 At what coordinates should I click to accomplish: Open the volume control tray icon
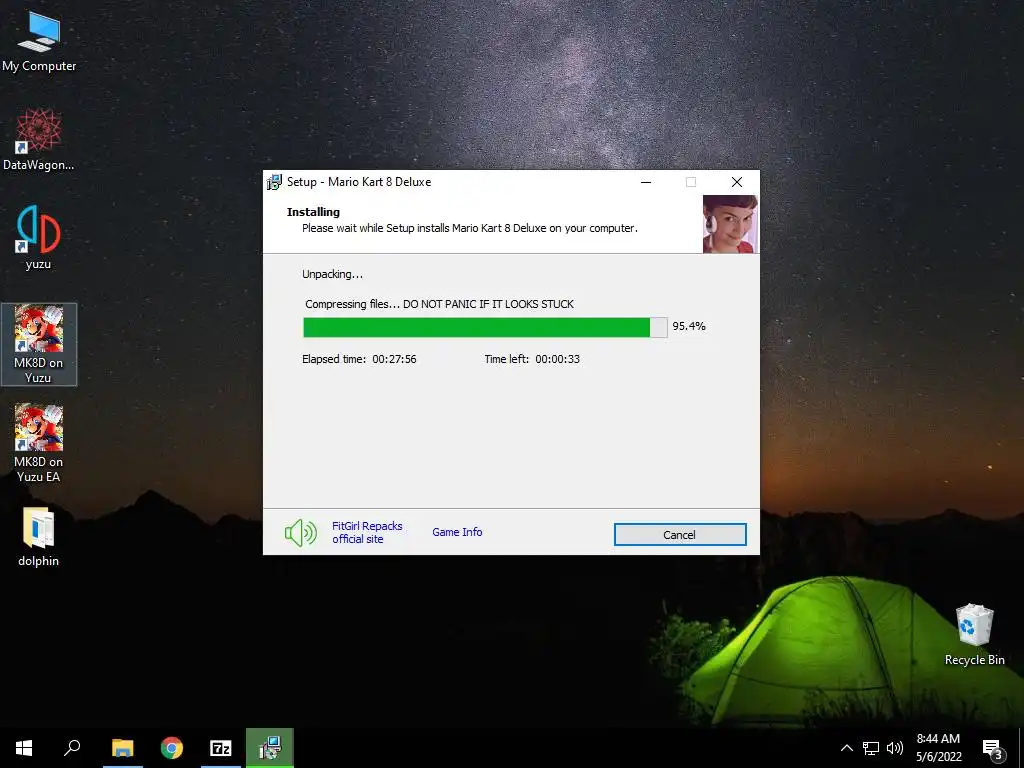895,748
